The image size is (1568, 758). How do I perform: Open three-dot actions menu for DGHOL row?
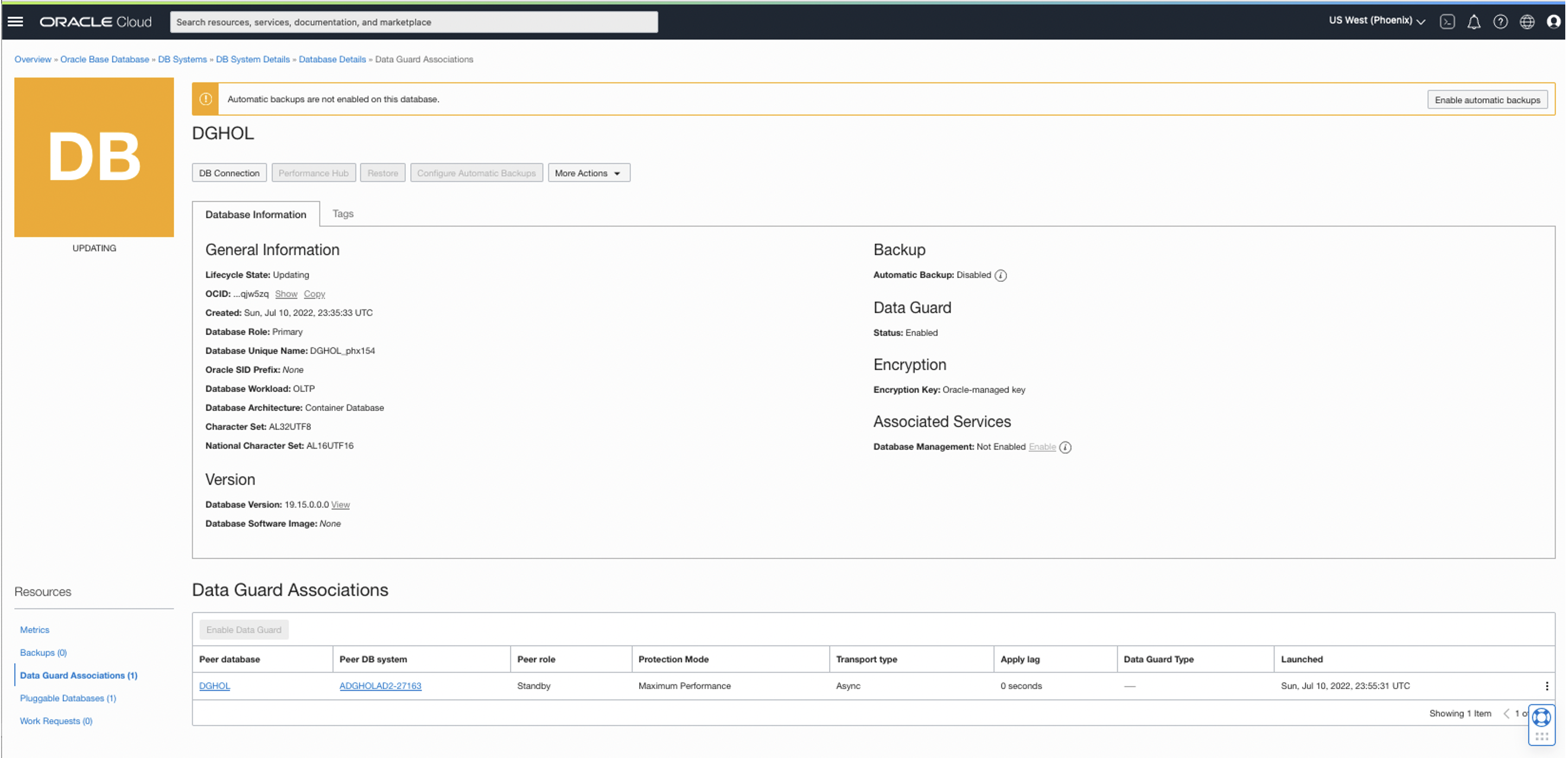click(x=1547, y=686)
